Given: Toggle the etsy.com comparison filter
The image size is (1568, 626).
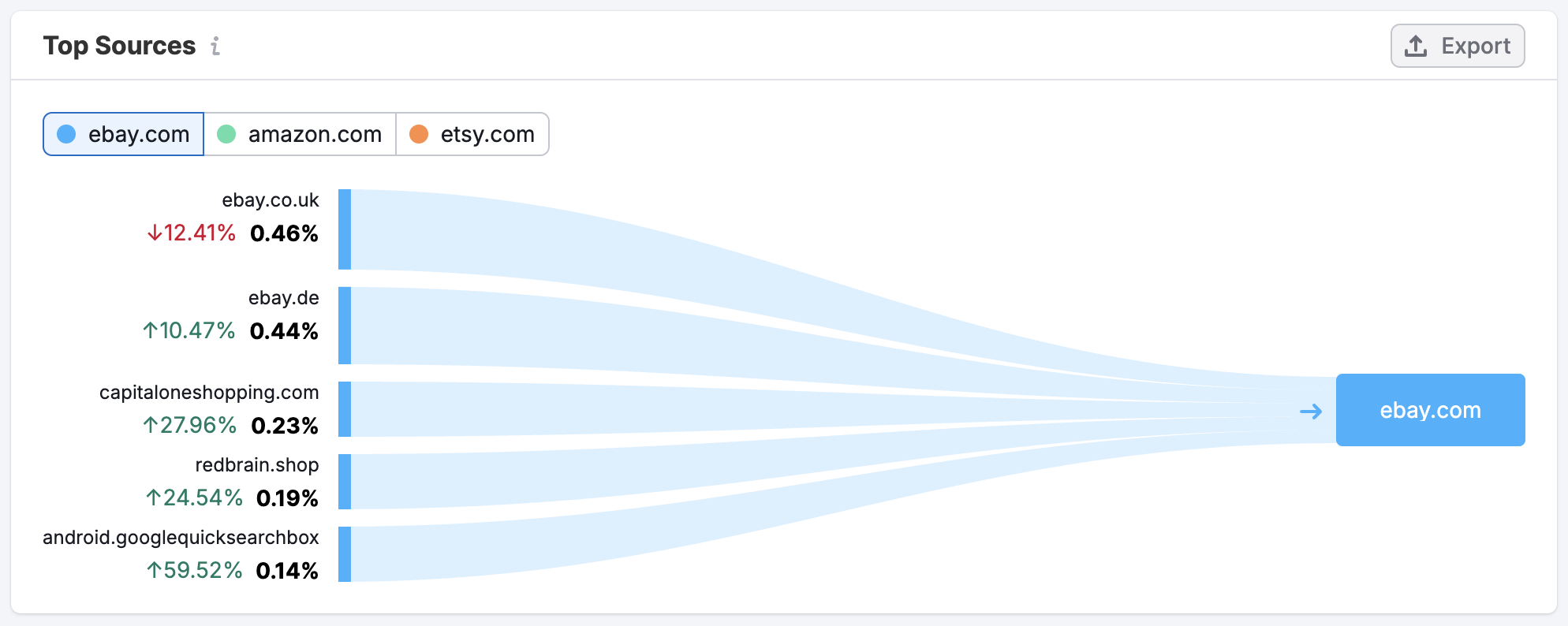Looking at the screenshot, I should pos(472,134).
